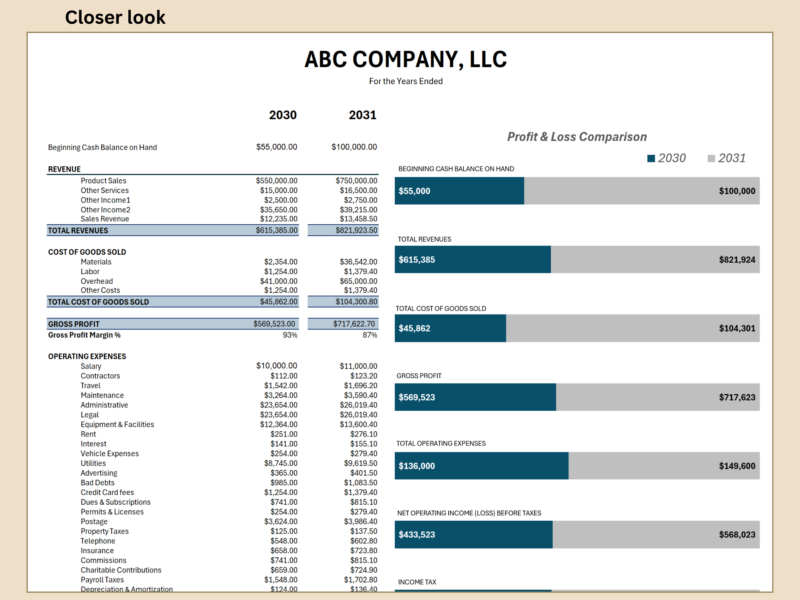Select the 'Contractors' row label

coord(101,376)
